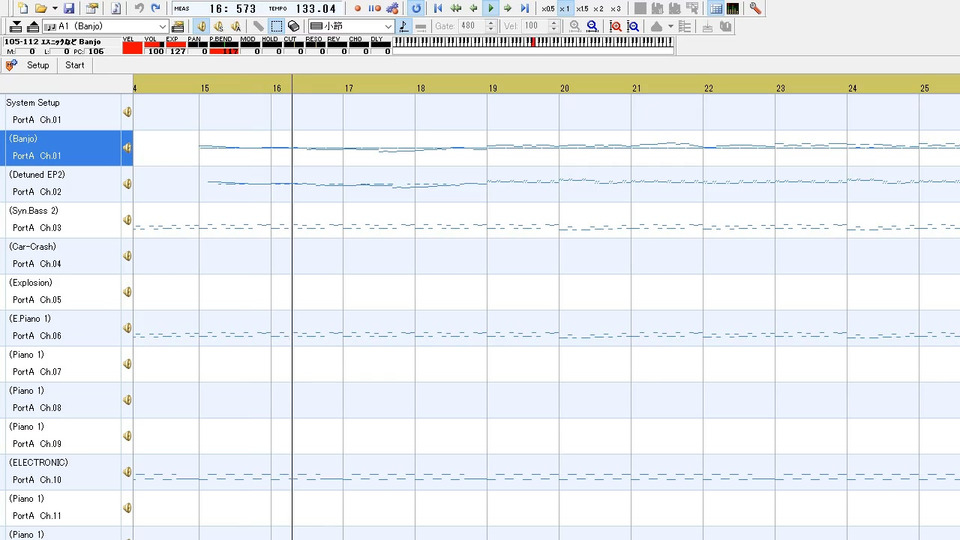Step forward one measure
This screenshot has height=540, width=960.
click(x=508, y=9)
